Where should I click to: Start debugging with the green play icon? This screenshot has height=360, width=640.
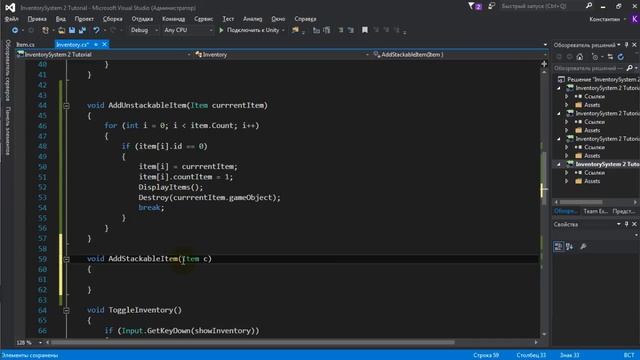click(221, 30)
